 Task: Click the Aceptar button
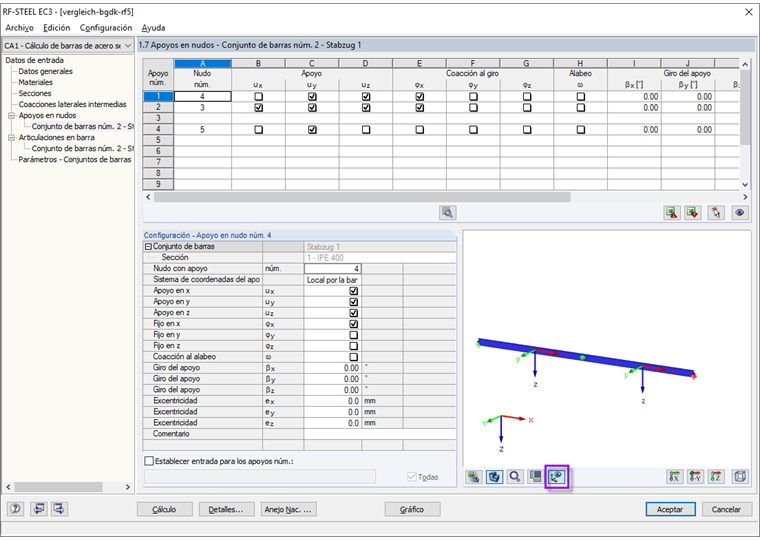coord(670,509)
